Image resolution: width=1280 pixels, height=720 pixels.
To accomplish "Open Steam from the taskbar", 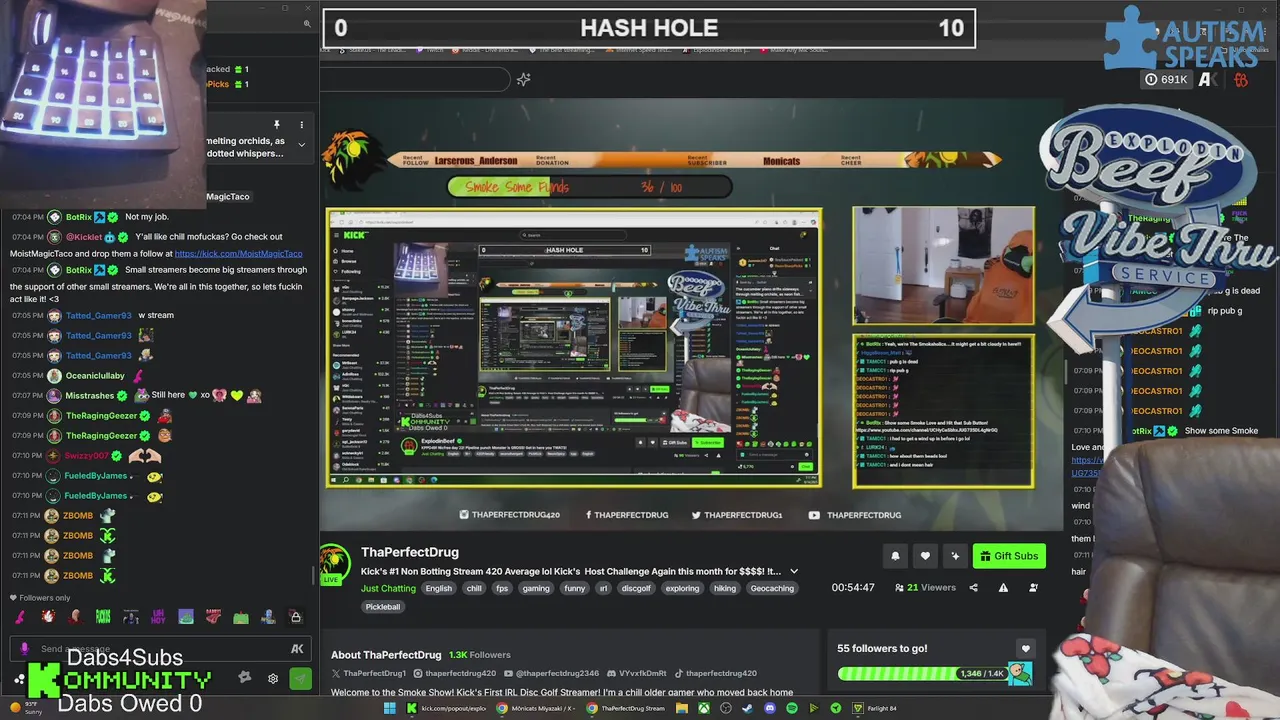I will [x=747, y=708].
